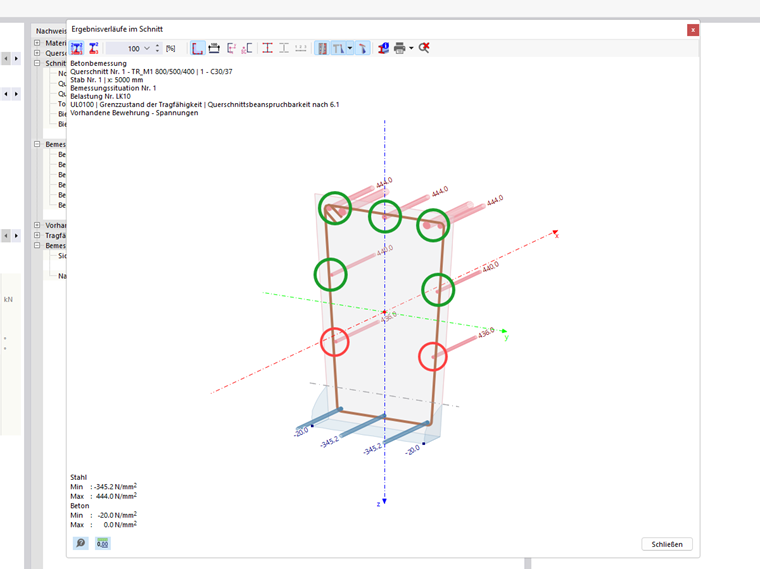Select the Nachweis tab in background window
The height and width of the screenshot is (569, 760).
(x=50, y=31)
